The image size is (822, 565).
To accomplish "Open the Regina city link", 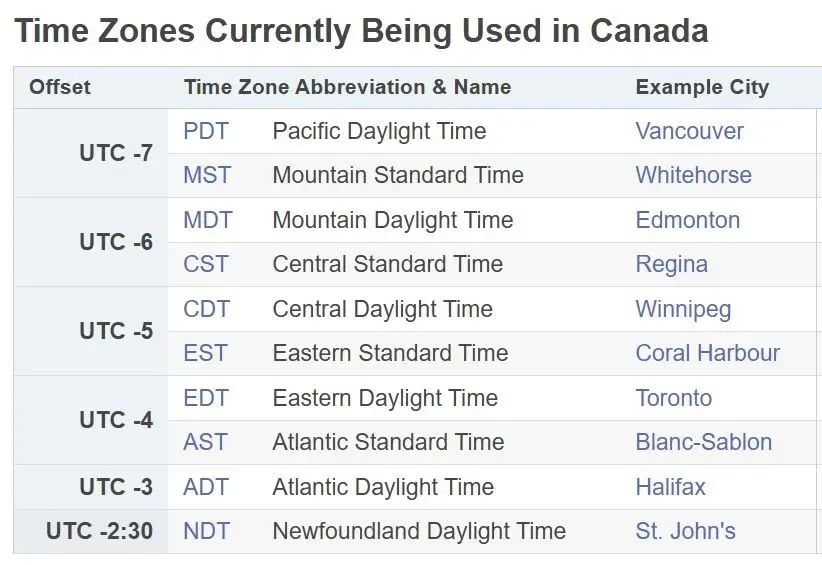I will 671,264.
